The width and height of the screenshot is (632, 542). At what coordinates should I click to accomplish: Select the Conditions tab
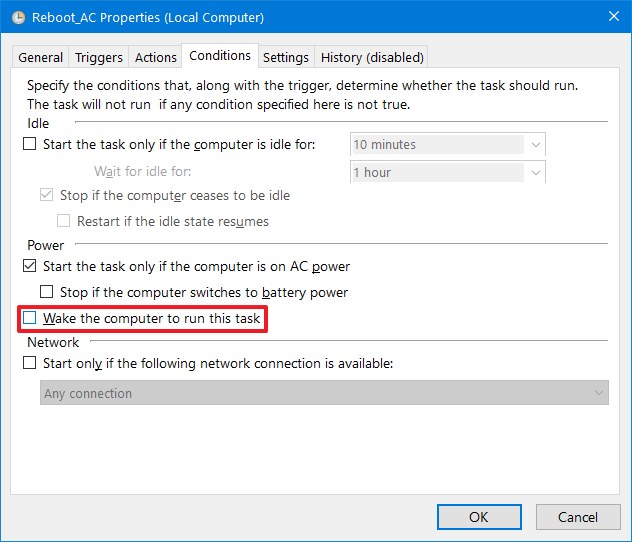coord(219,56)
